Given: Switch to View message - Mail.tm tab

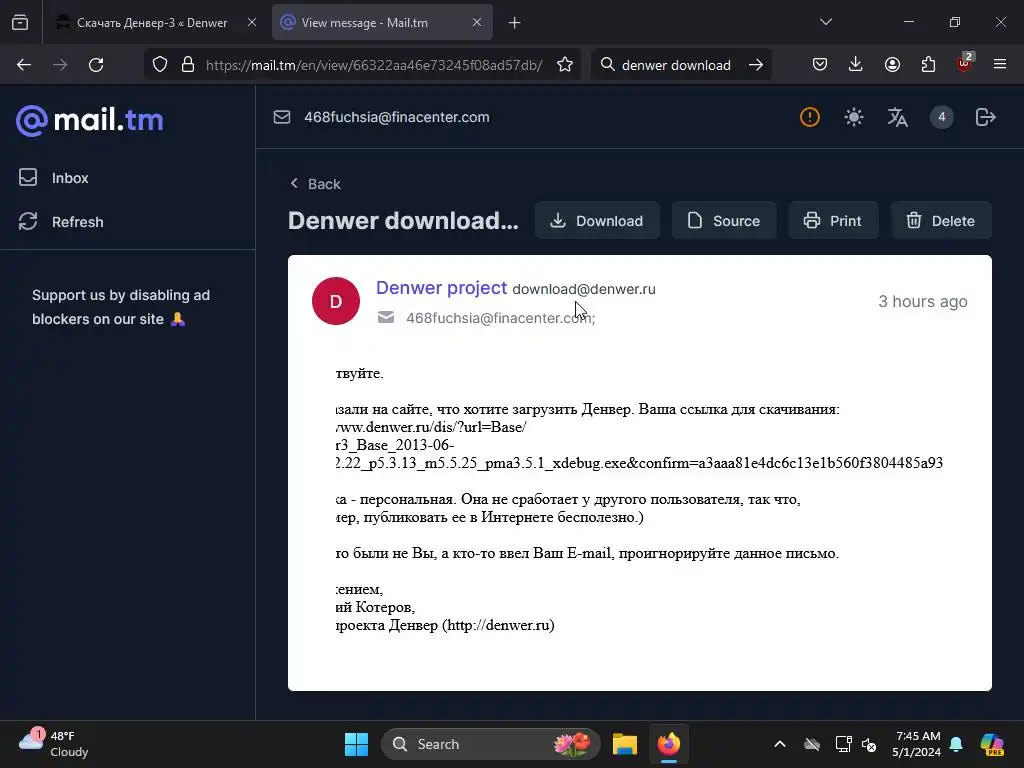Looking at the screenshot, I should coord(382,23).
